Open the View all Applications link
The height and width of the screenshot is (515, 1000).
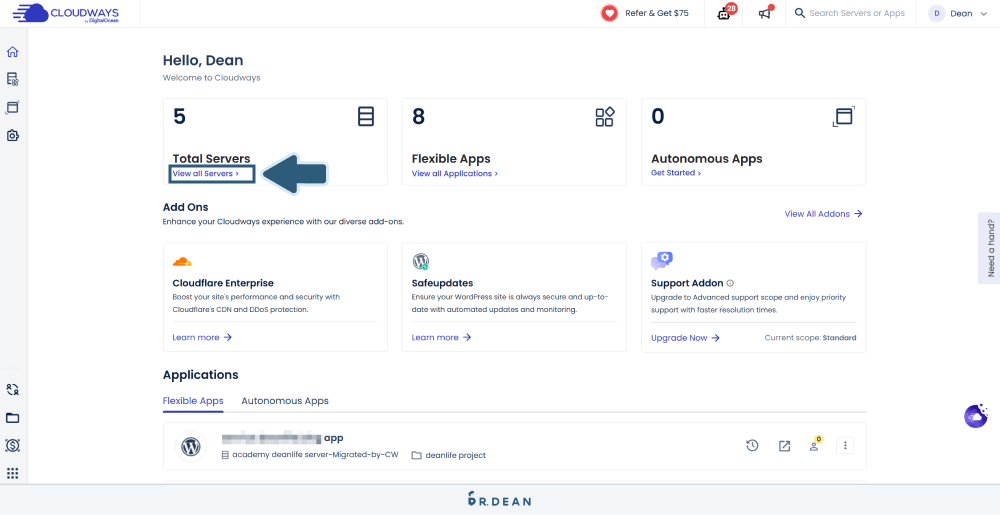coord(454,174)
